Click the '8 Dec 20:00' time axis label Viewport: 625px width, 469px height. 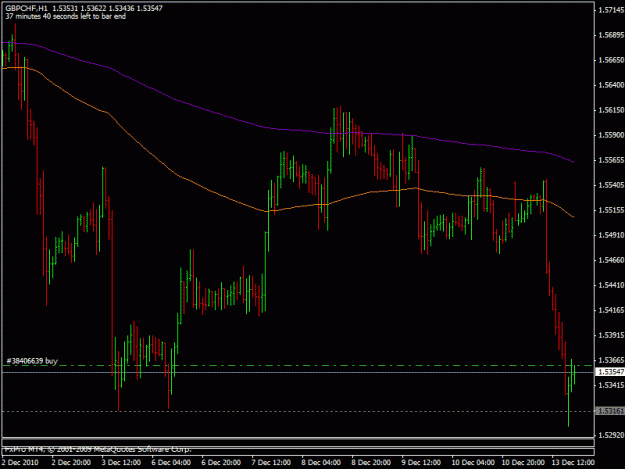click(371, 463)
